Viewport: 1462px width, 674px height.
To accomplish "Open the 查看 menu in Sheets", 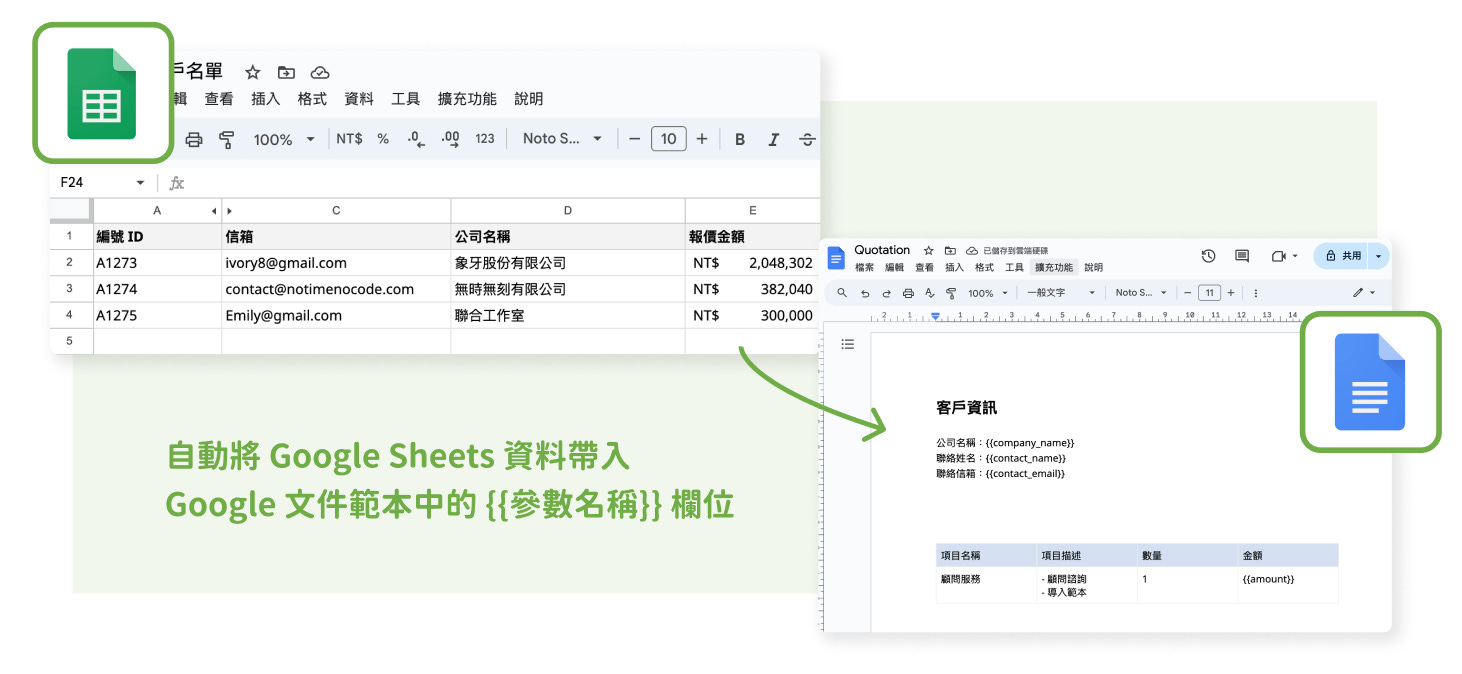I will [x=219, y=99].
